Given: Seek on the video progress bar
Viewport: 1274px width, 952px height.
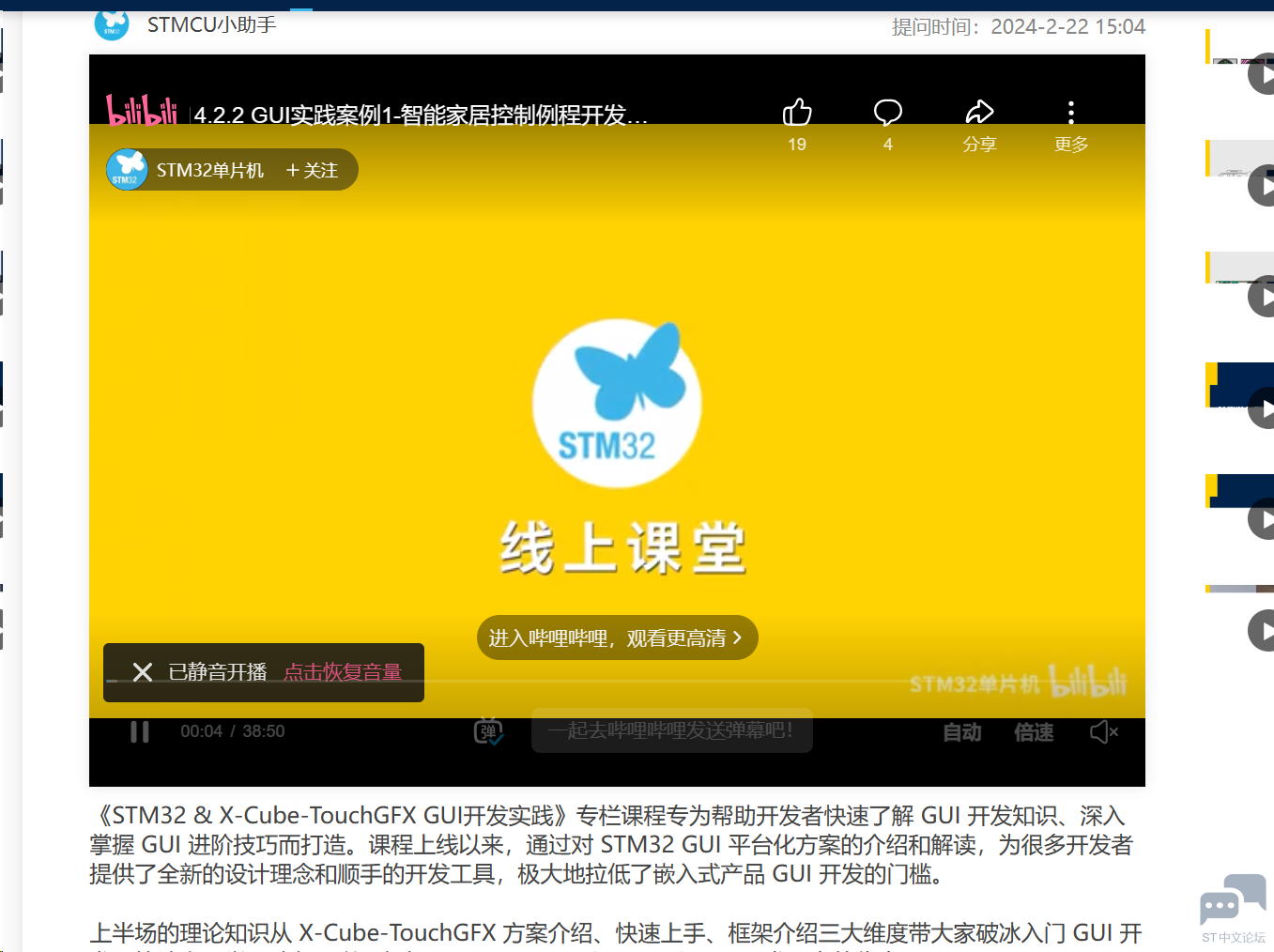Looking at the screenshot, I should pyautogui.click(x=617, y=681).
